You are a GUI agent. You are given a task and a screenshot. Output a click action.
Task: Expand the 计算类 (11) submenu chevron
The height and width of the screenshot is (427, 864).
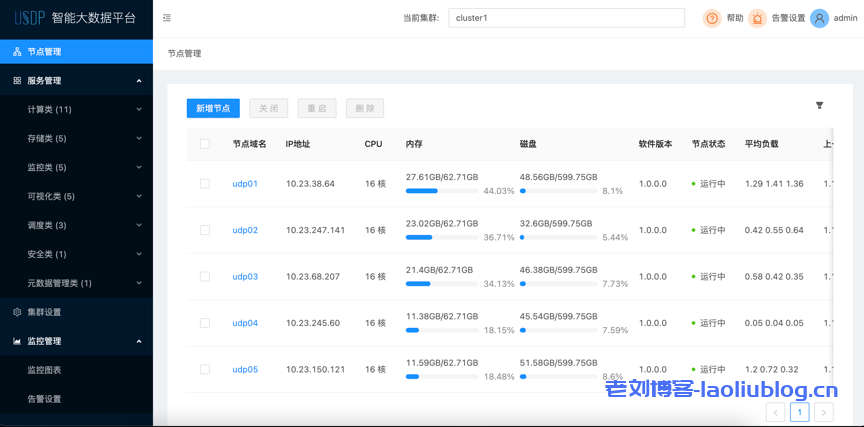(x=139, y=110)
